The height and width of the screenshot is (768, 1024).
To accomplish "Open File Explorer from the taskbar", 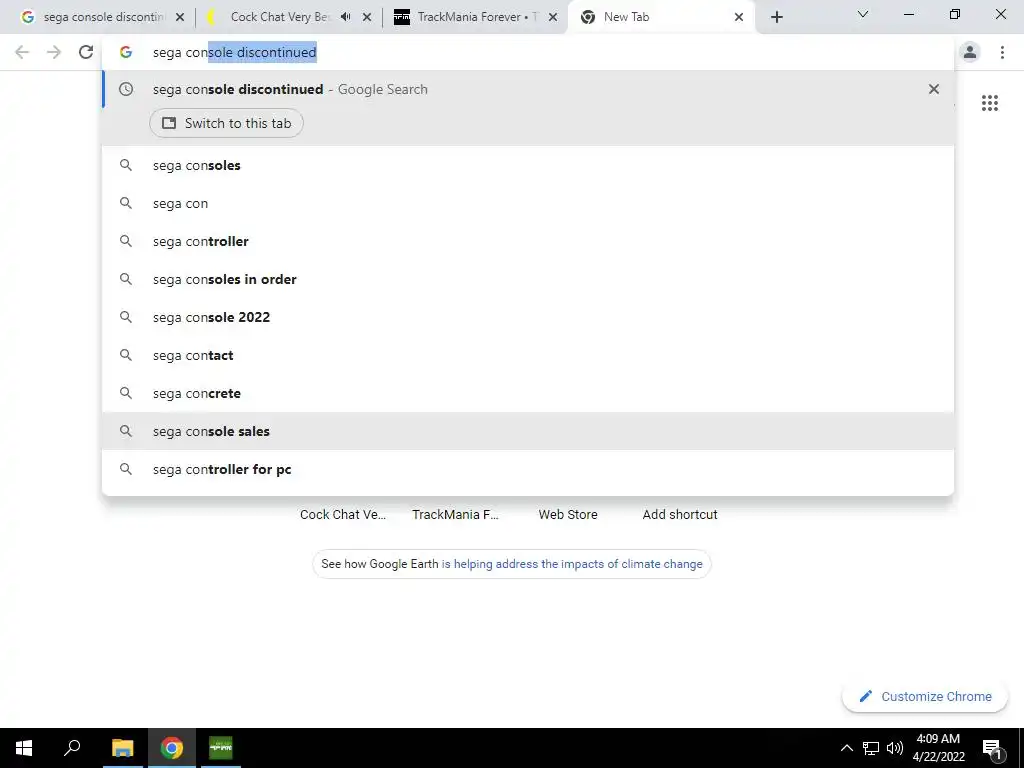I will click(122, 748).
